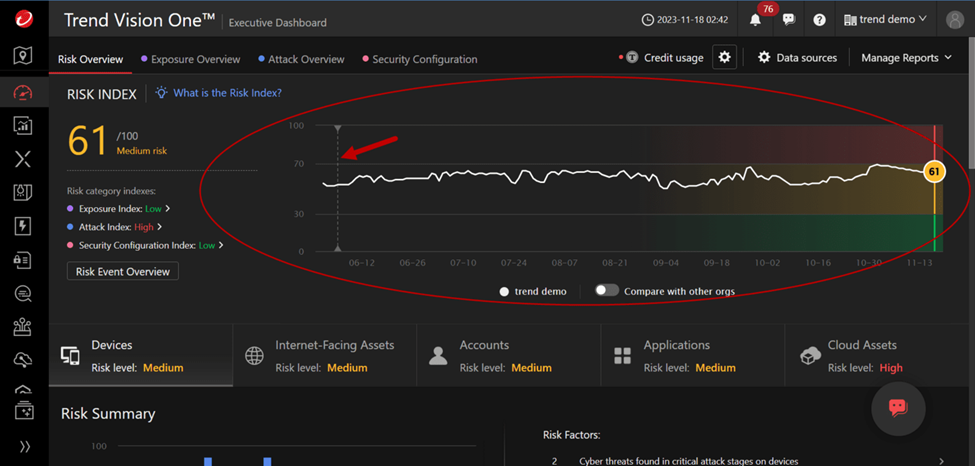Click the clock date-time indicator
This screenshot has height=466, width=975.
point(685,19)
